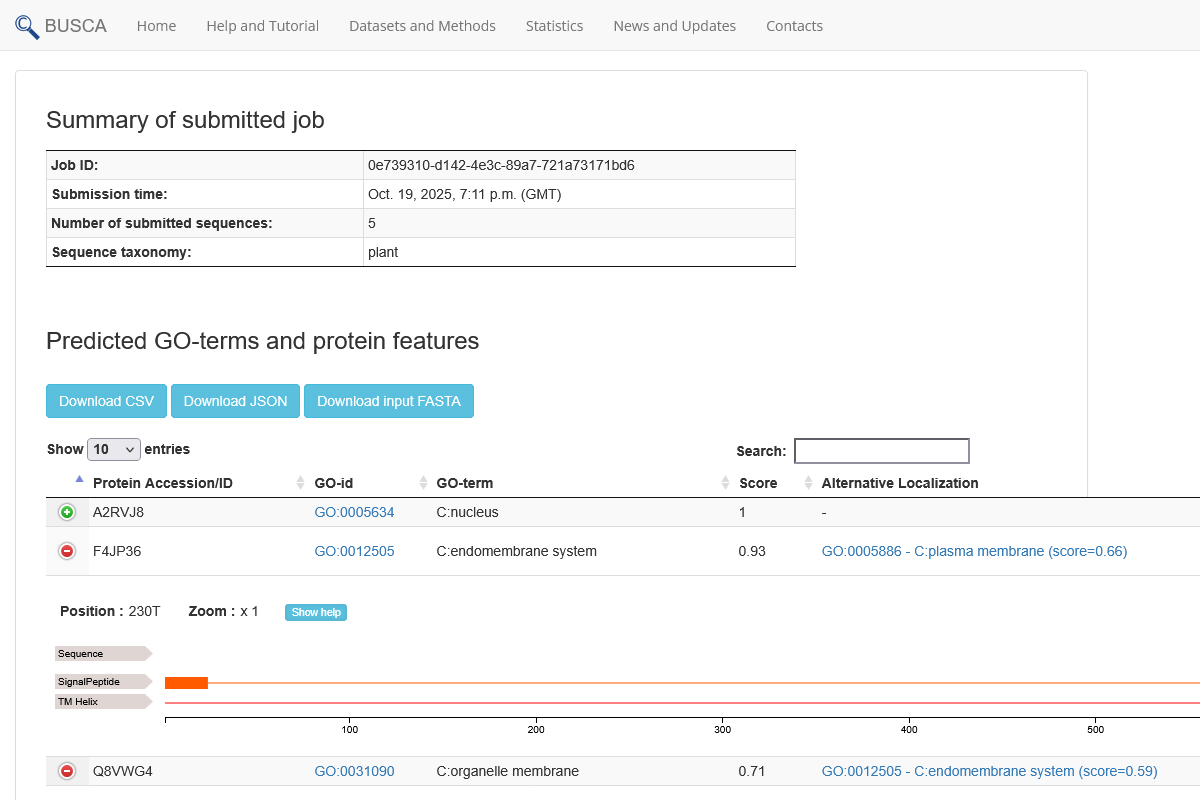Navigate to News and Updates

(x=674, y=26)
